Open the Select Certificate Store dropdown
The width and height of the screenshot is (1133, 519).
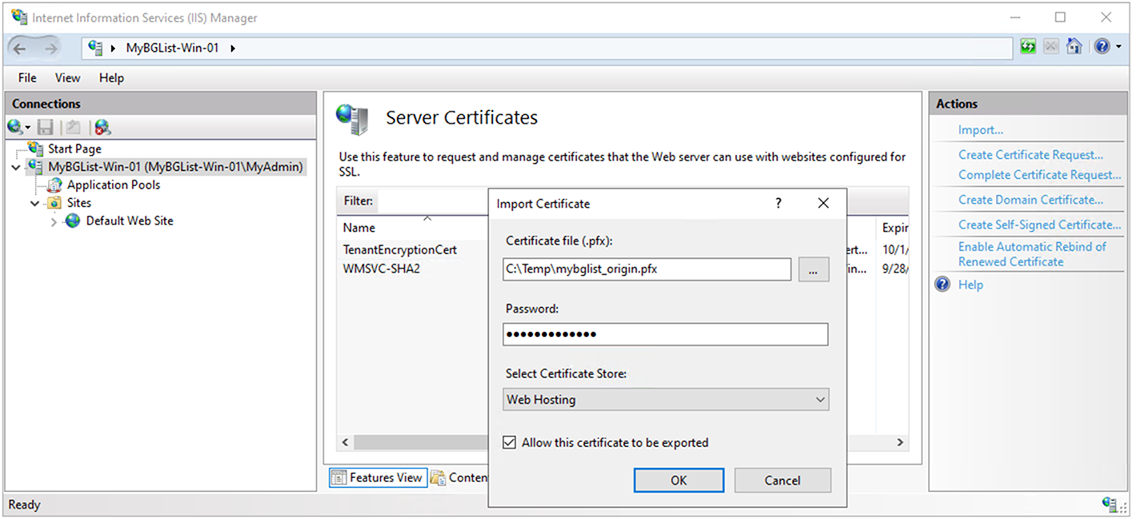click(x=665, y=399)
